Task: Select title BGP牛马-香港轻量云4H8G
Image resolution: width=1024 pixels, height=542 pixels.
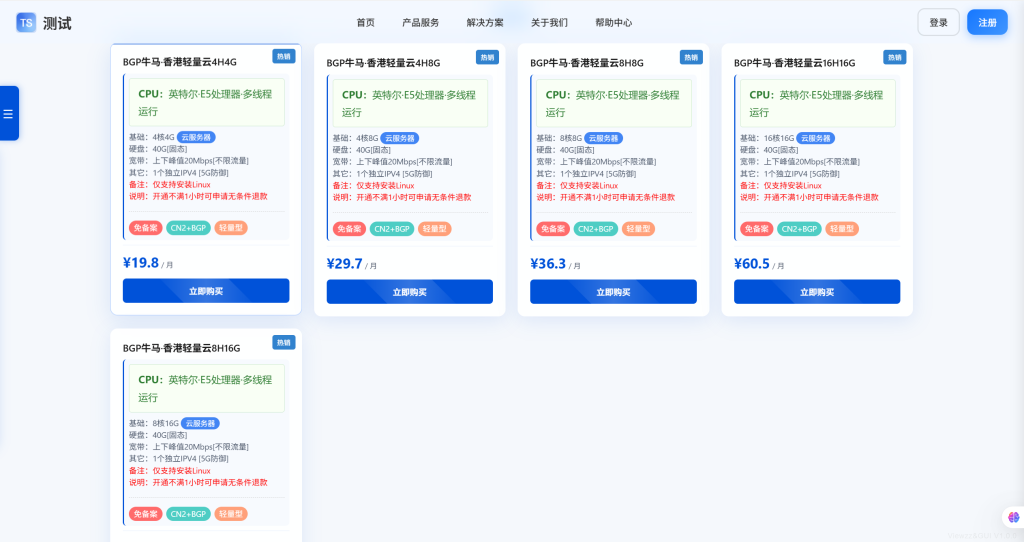Action: click(x=383, y=63)
